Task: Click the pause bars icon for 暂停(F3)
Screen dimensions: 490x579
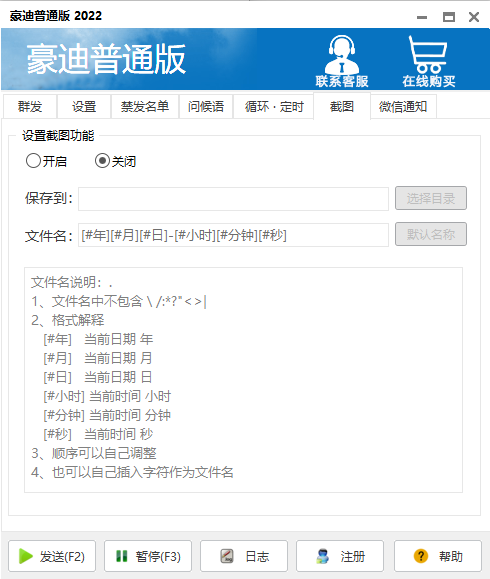Action: click(121, 556)
